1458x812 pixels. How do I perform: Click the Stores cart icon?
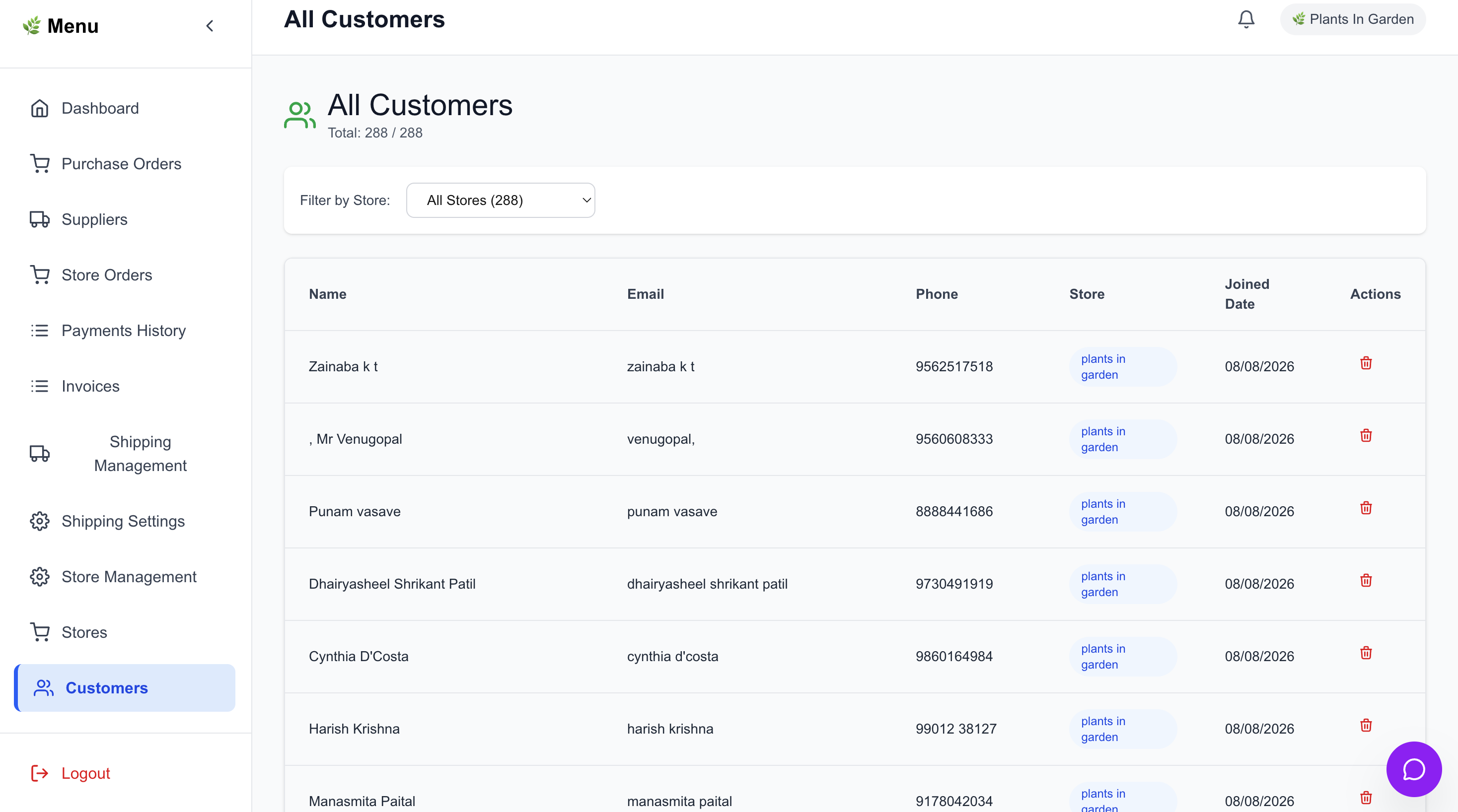pyautogui.click(x=40, y=632)
